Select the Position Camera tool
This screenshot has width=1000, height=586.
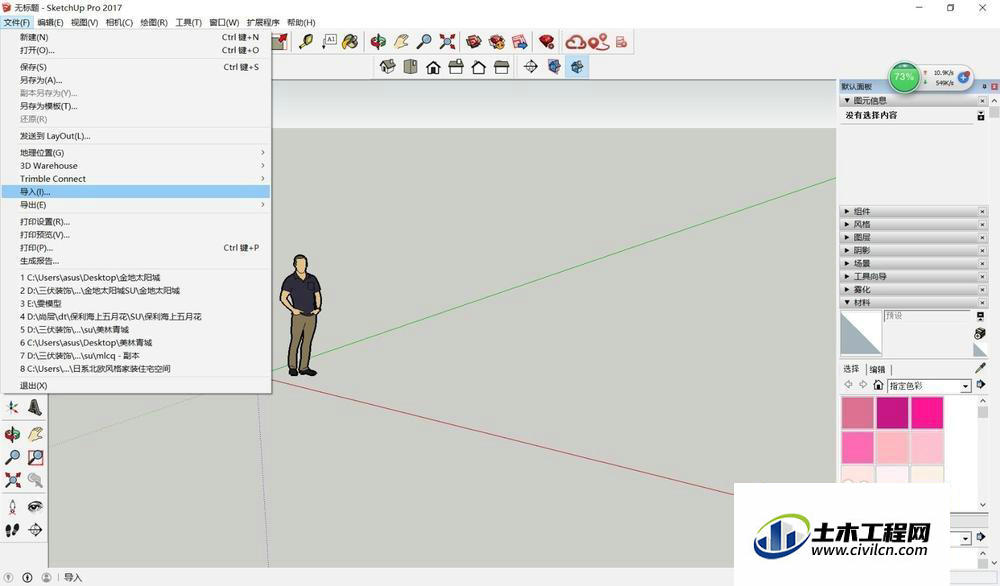[x=12, y=507]
